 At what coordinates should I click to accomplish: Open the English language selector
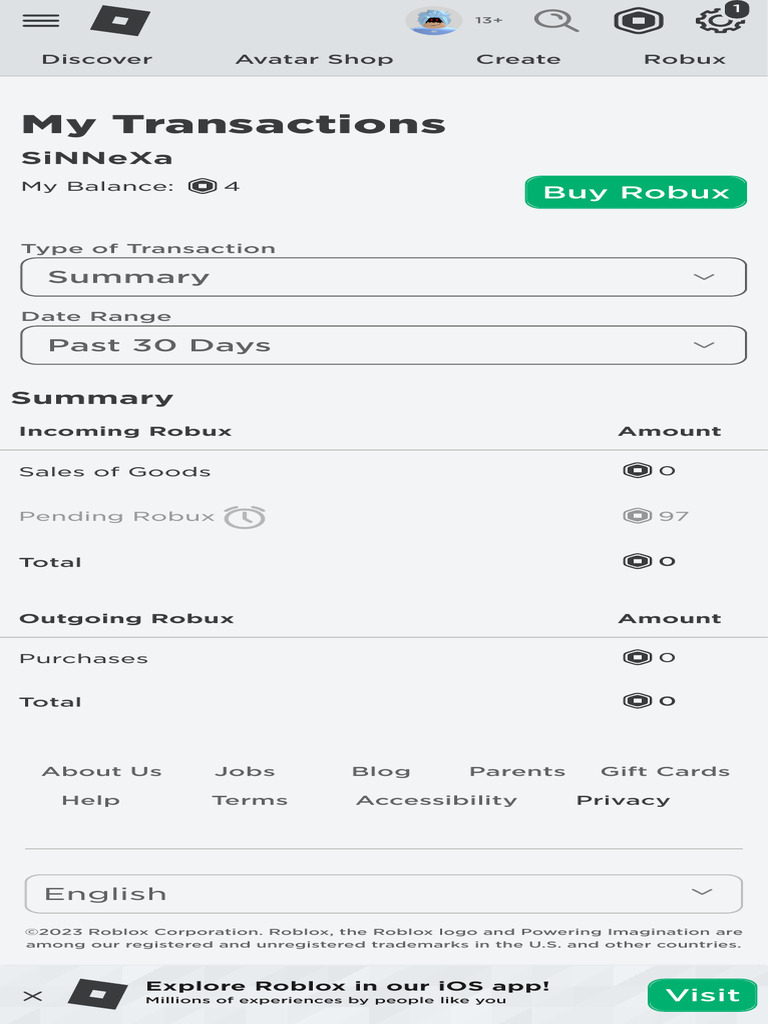pyautogui.click(x=384, y=894)
